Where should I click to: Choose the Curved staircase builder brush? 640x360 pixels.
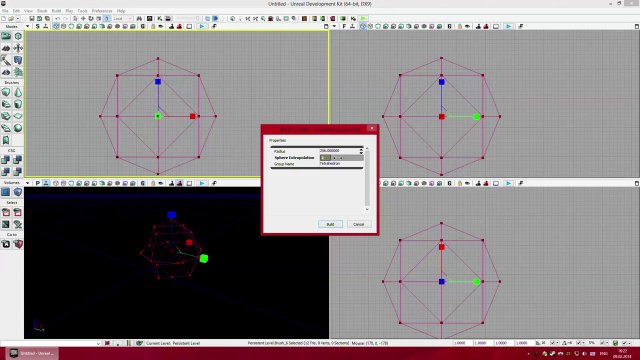[6, 104]
